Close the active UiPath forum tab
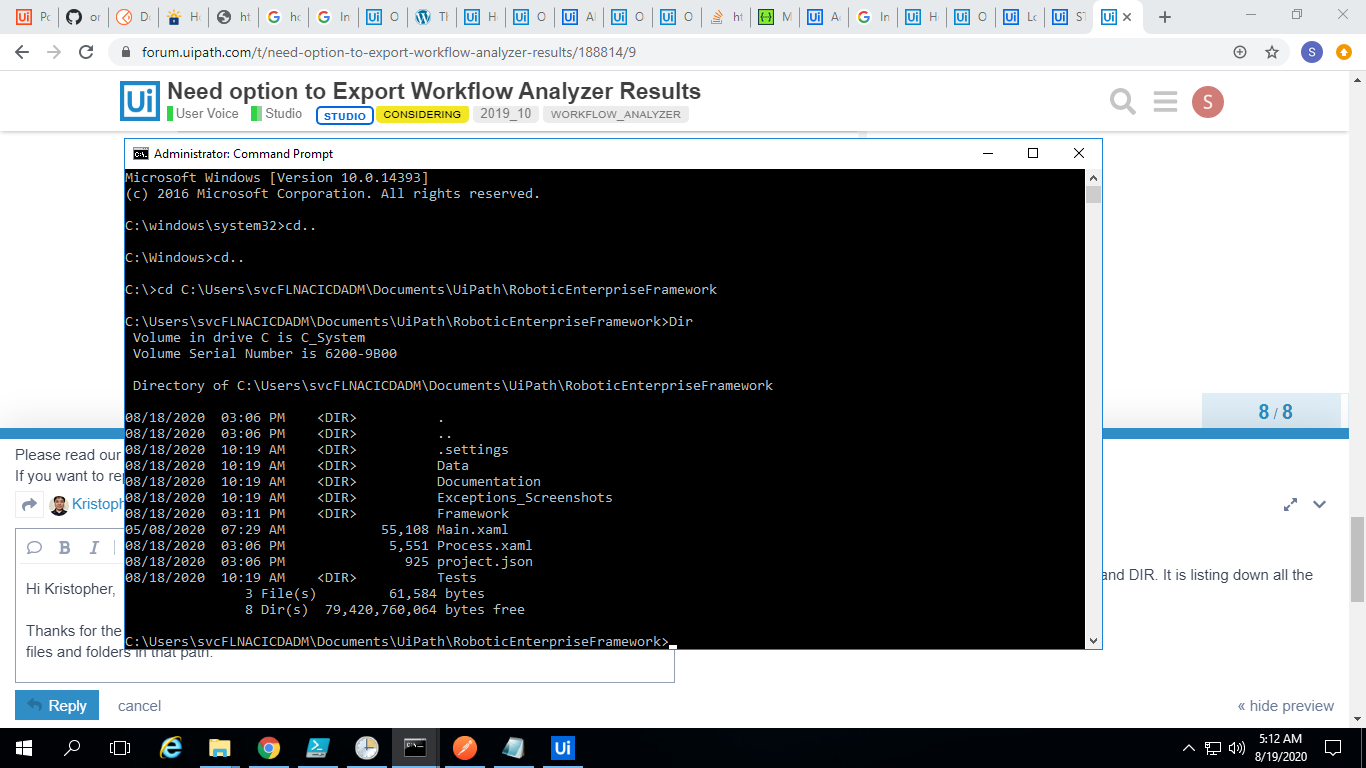This screenshot has width=1366, height=768. 1127,17
